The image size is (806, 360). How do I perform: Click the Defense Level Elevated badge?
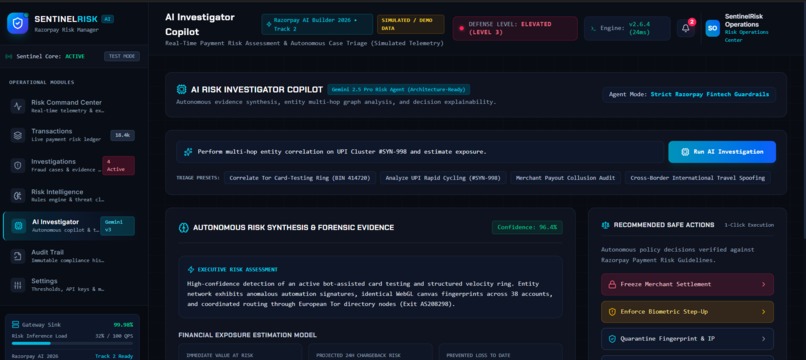point(515,28)
